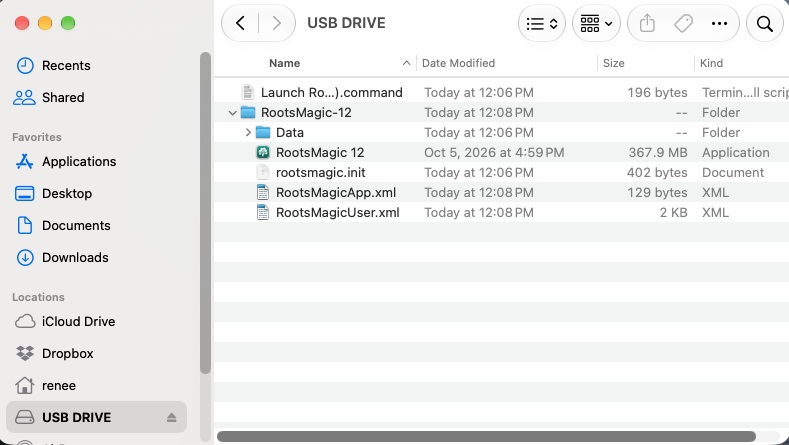Click the USB DRIVE window title
This screenshot has height=445, width=789.
click(346, 23)
